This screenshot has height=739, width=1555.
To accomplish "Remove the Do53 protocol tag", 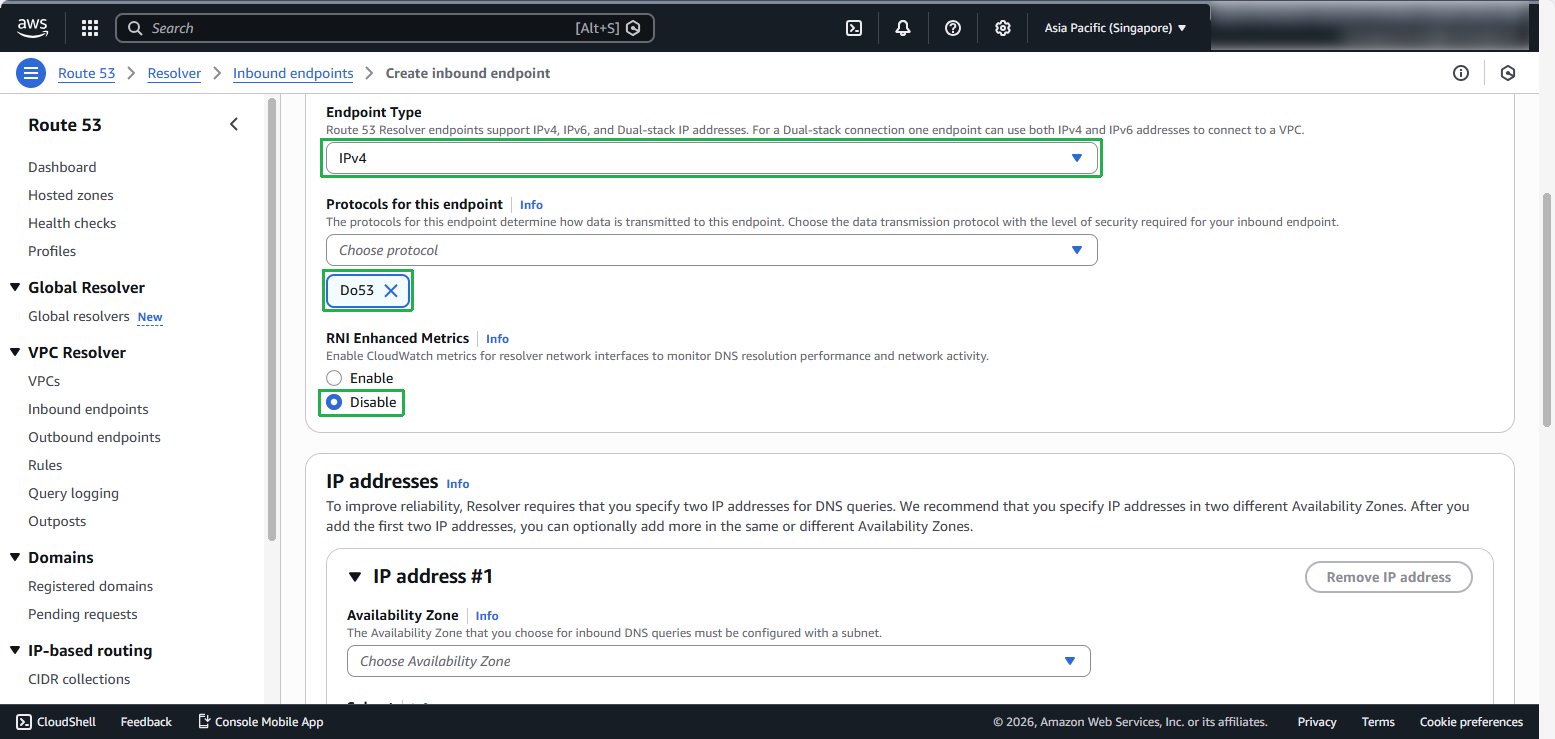I will [x=391, y=291].
